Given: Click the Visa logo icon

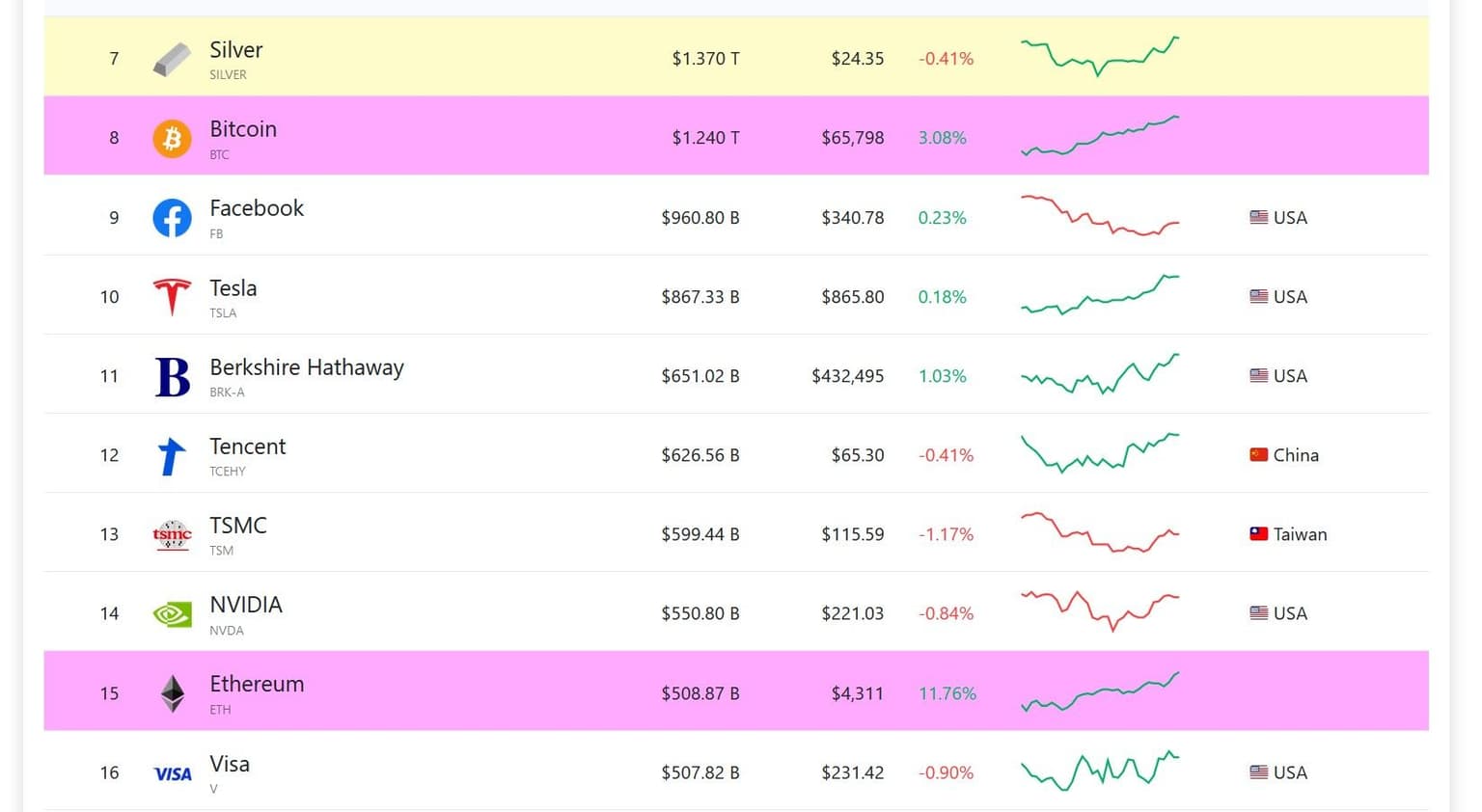Looking at the screenshot, I should click(x=172, y=773).
